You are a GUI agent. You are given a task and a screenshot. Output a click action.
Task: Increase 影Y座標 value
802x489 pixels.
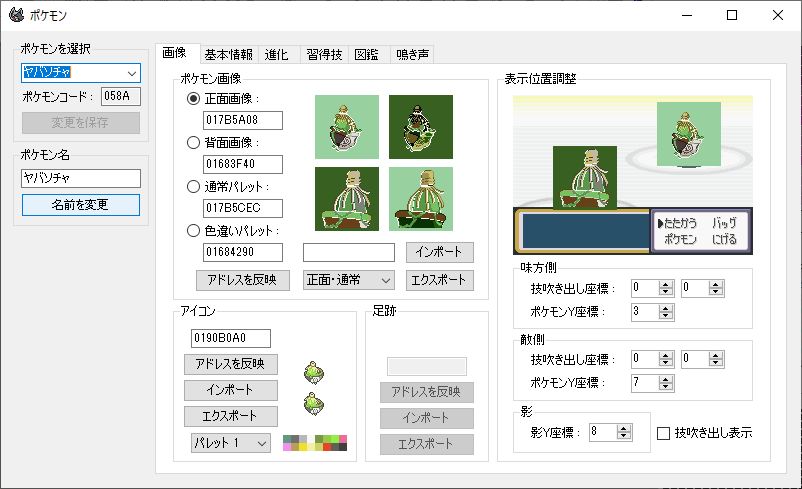pyautogui.click(x=623, y=429)
